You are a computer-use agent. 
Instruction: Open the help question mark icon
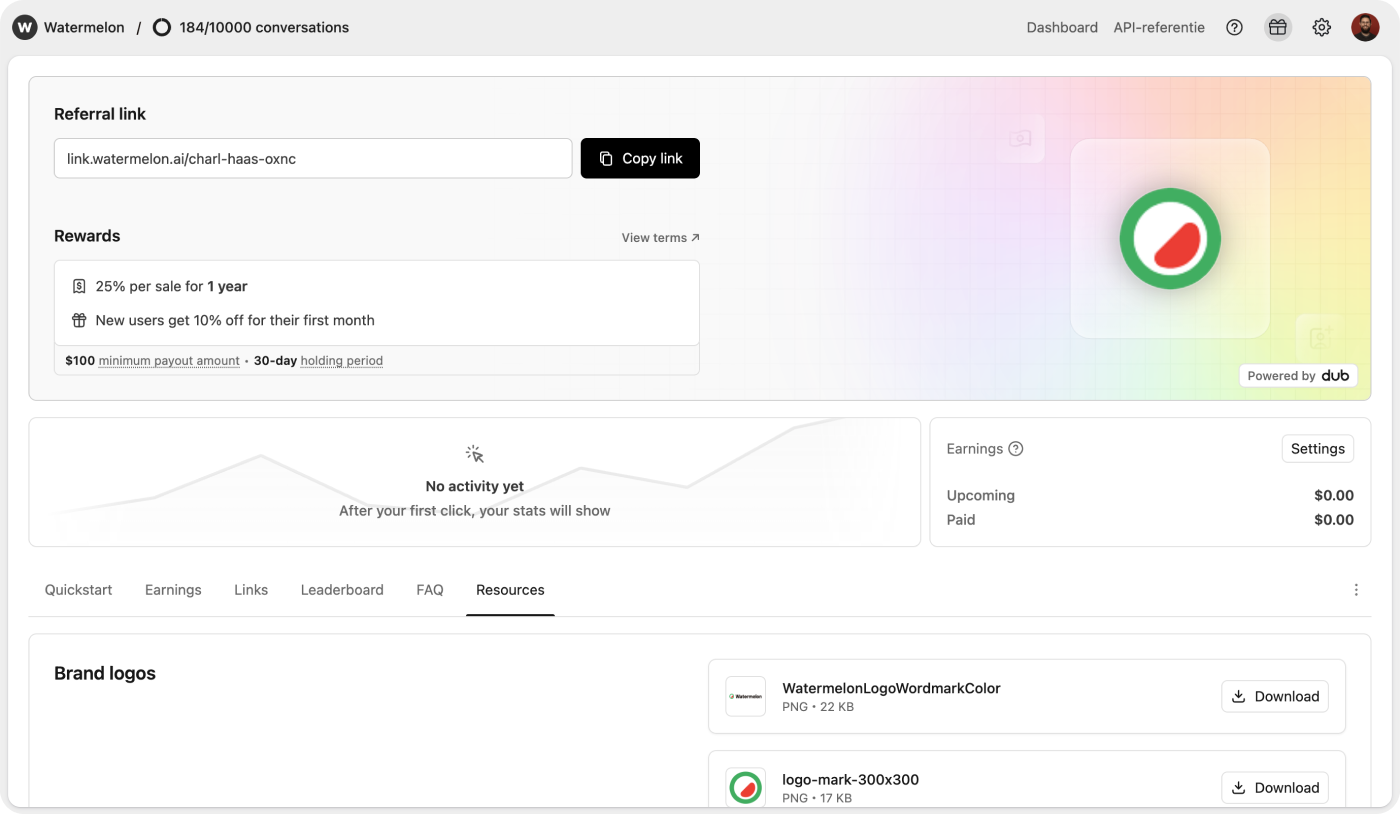1234,28
